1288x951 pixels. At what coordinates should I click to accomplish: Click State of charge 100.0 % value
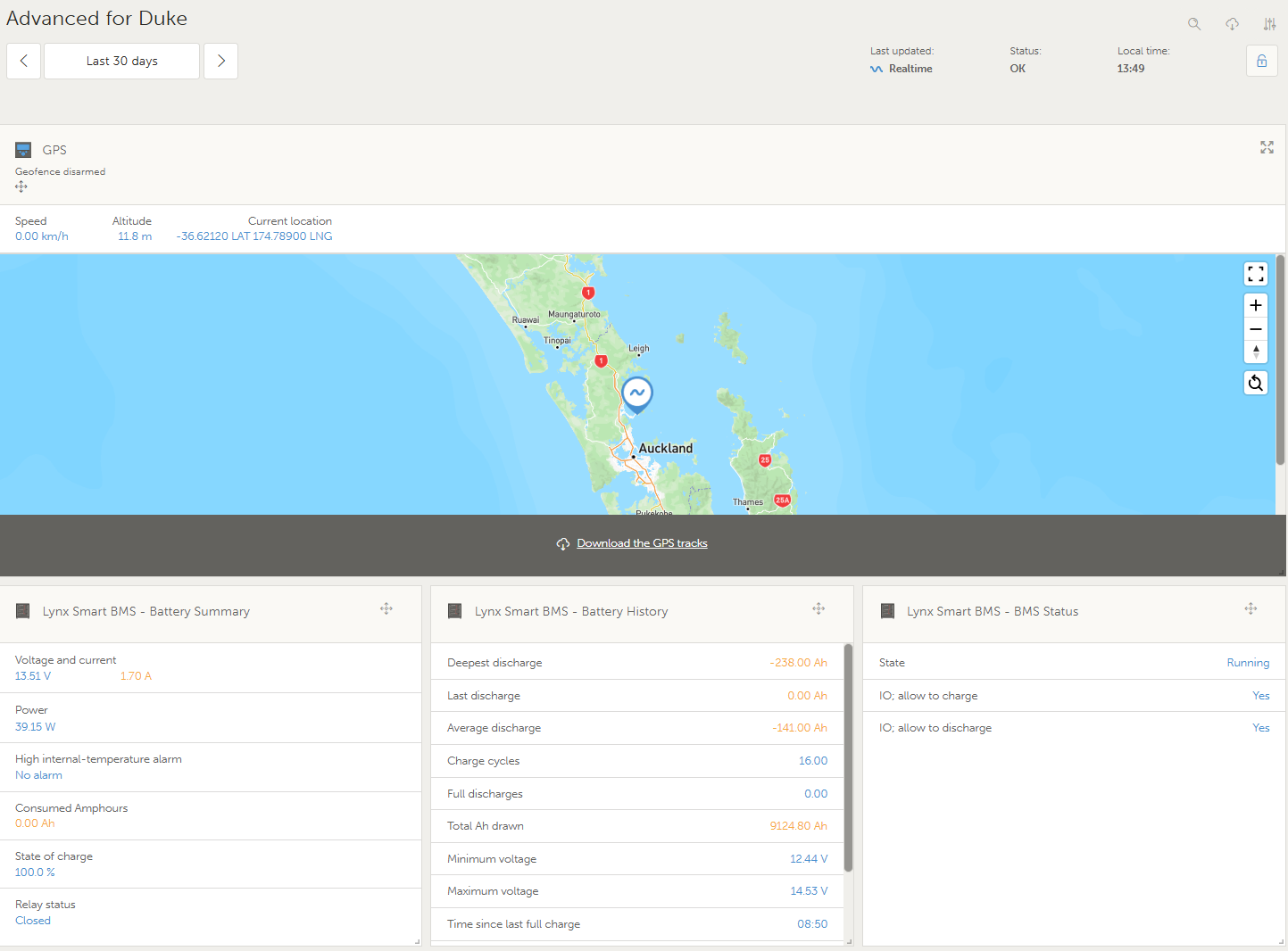click(35, 872)
